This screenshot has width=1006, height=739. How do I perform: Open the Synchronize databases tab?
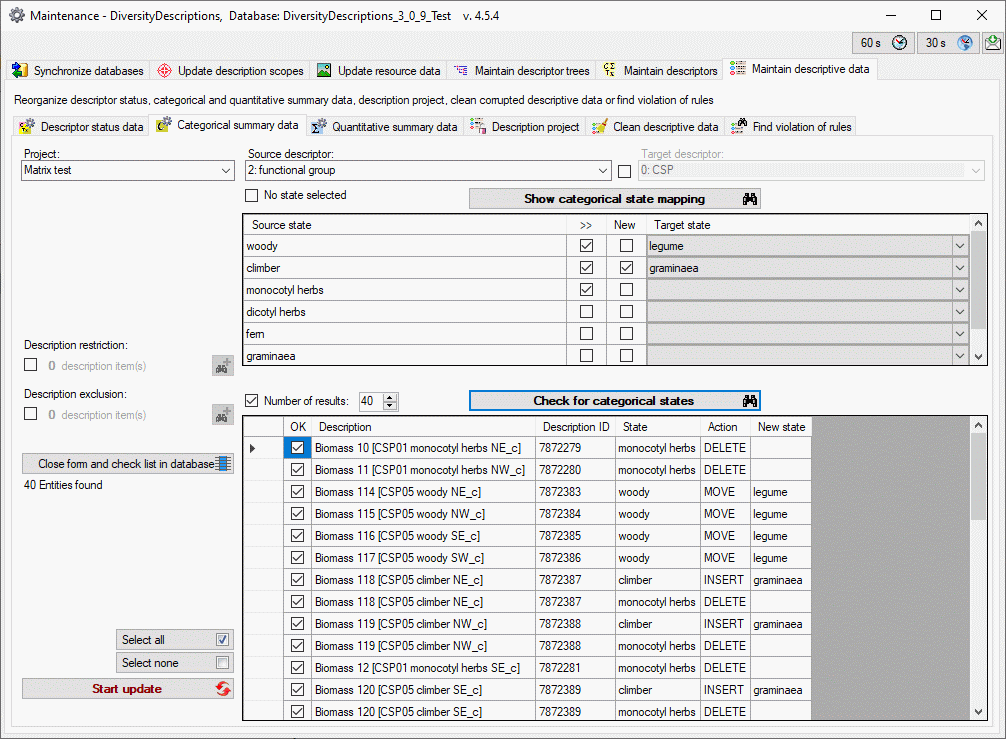pos(78,71)
